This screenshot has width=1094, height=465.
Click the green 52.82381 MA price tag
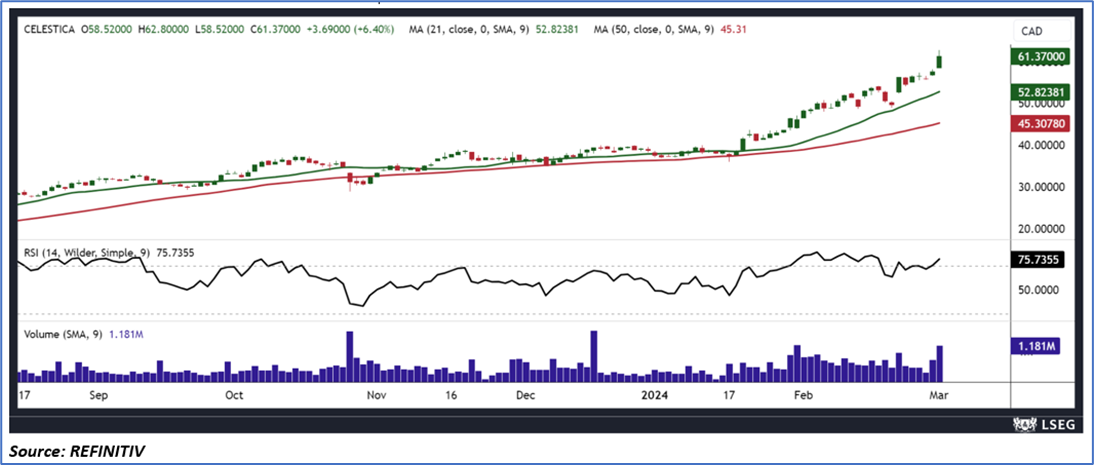pos(1040,91)
